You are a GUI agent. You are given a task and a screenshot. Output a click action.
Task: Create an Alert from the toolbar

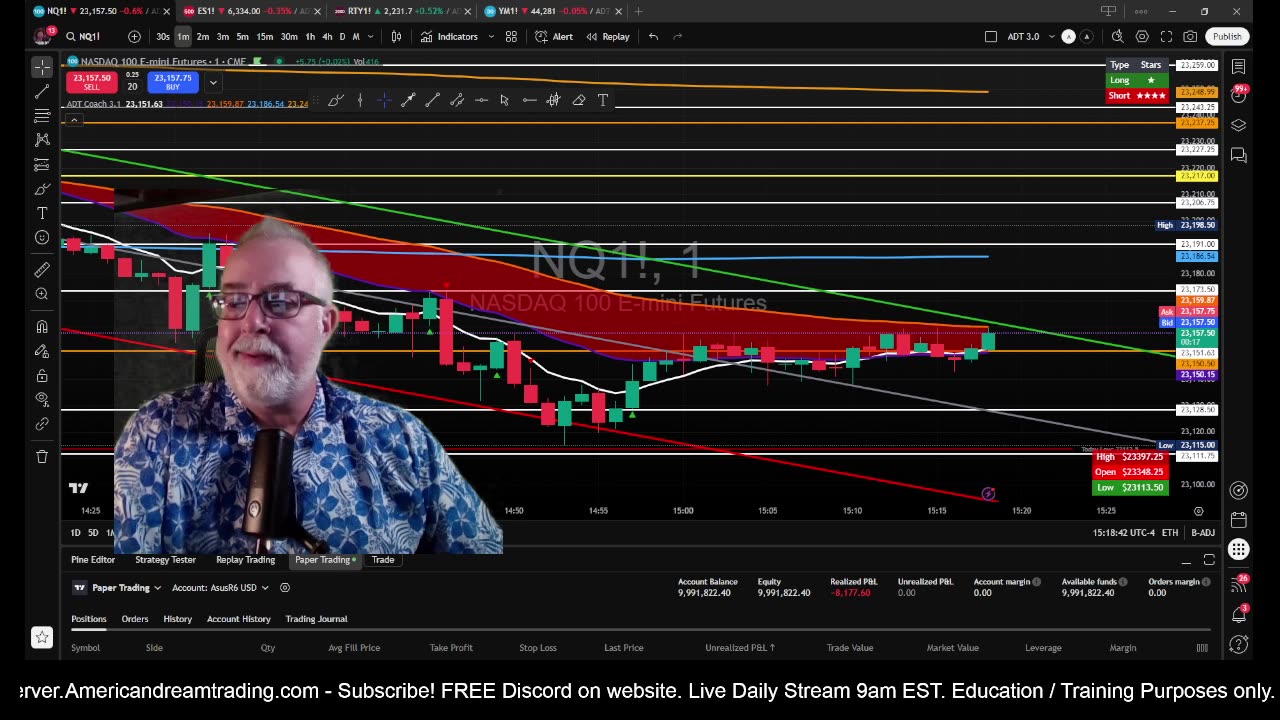(x=554, y=37)
